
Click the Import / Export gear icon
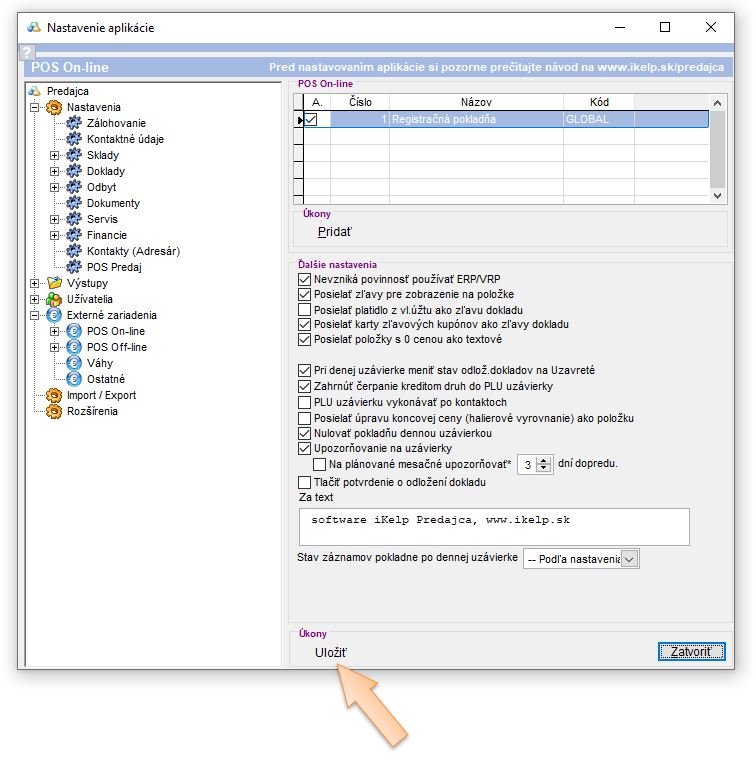[54, 395]
